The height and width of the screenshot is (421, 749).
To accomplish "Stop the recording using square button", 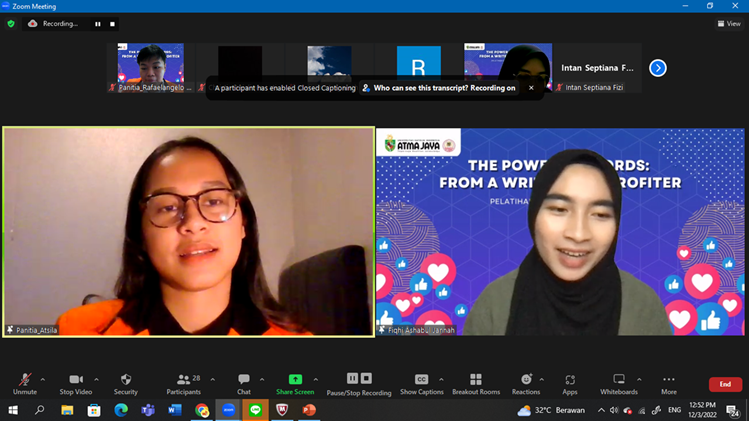I will point(113,24).
